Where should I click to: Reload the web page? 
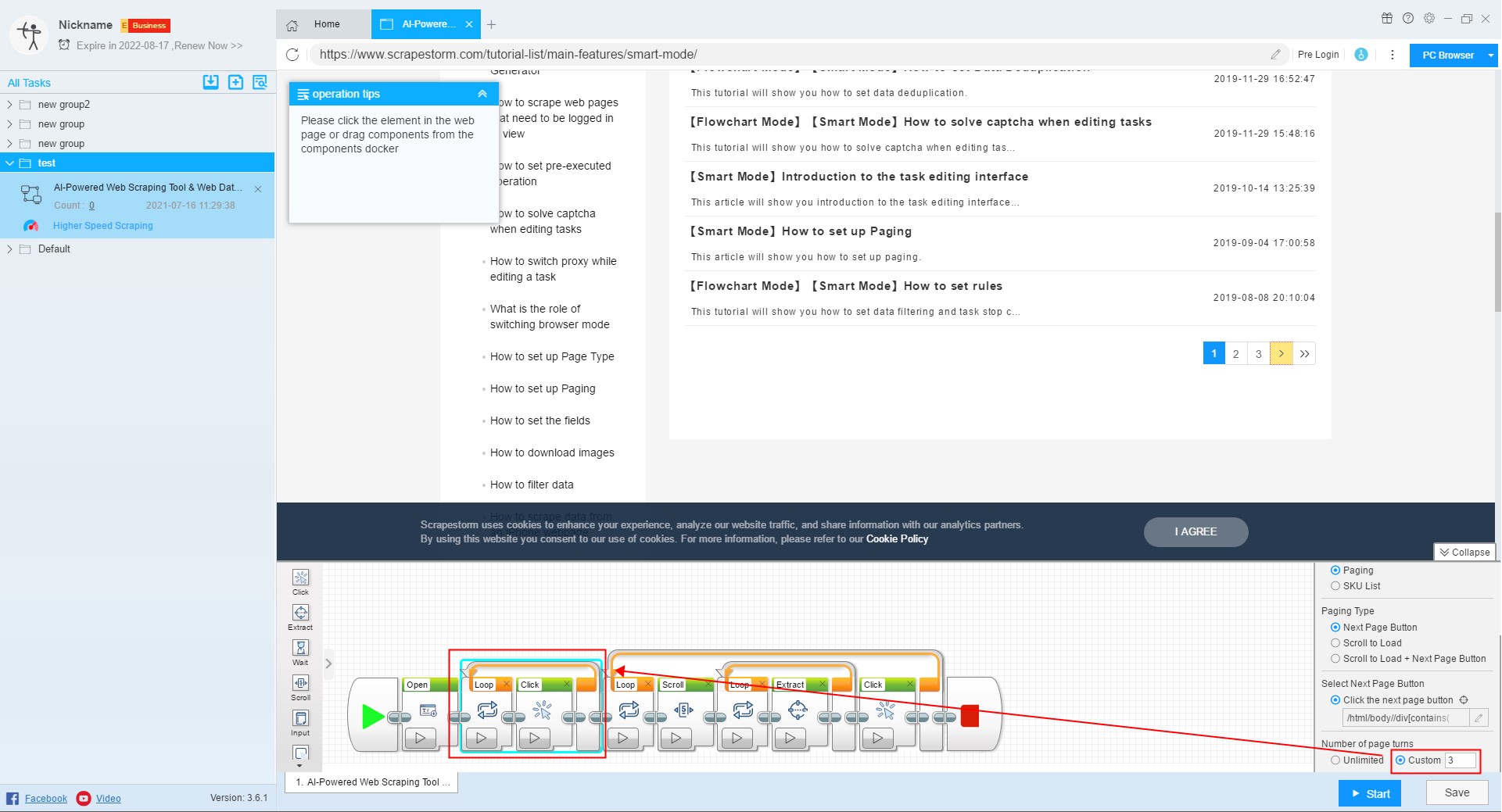(292, 55)
